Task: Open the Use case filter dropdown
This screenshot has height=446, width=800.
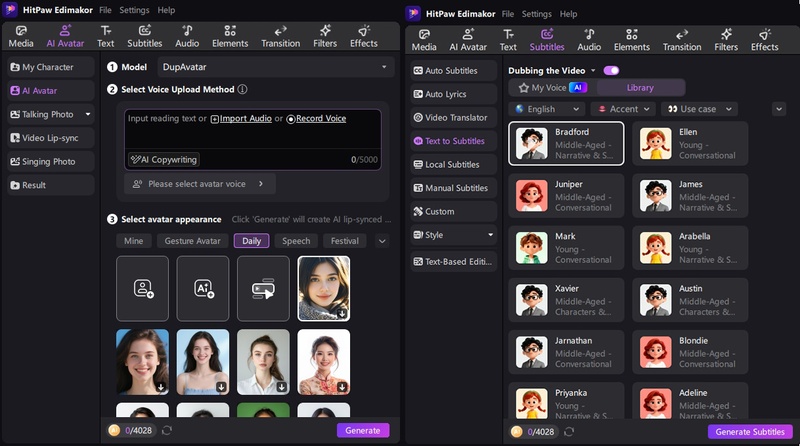Action: [x=699, y=109]
